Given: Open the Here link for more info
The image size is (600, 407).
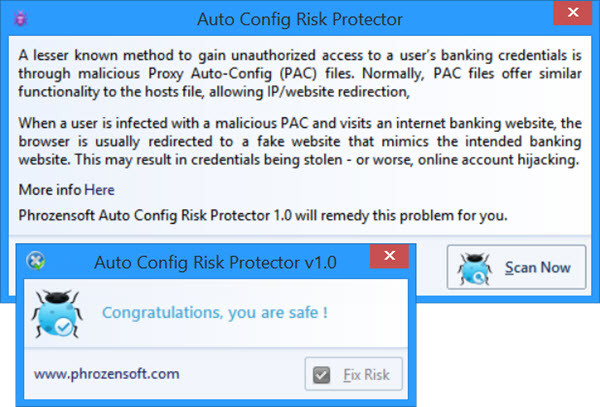Looking at the screenshot, I should [x=99, y=190].
